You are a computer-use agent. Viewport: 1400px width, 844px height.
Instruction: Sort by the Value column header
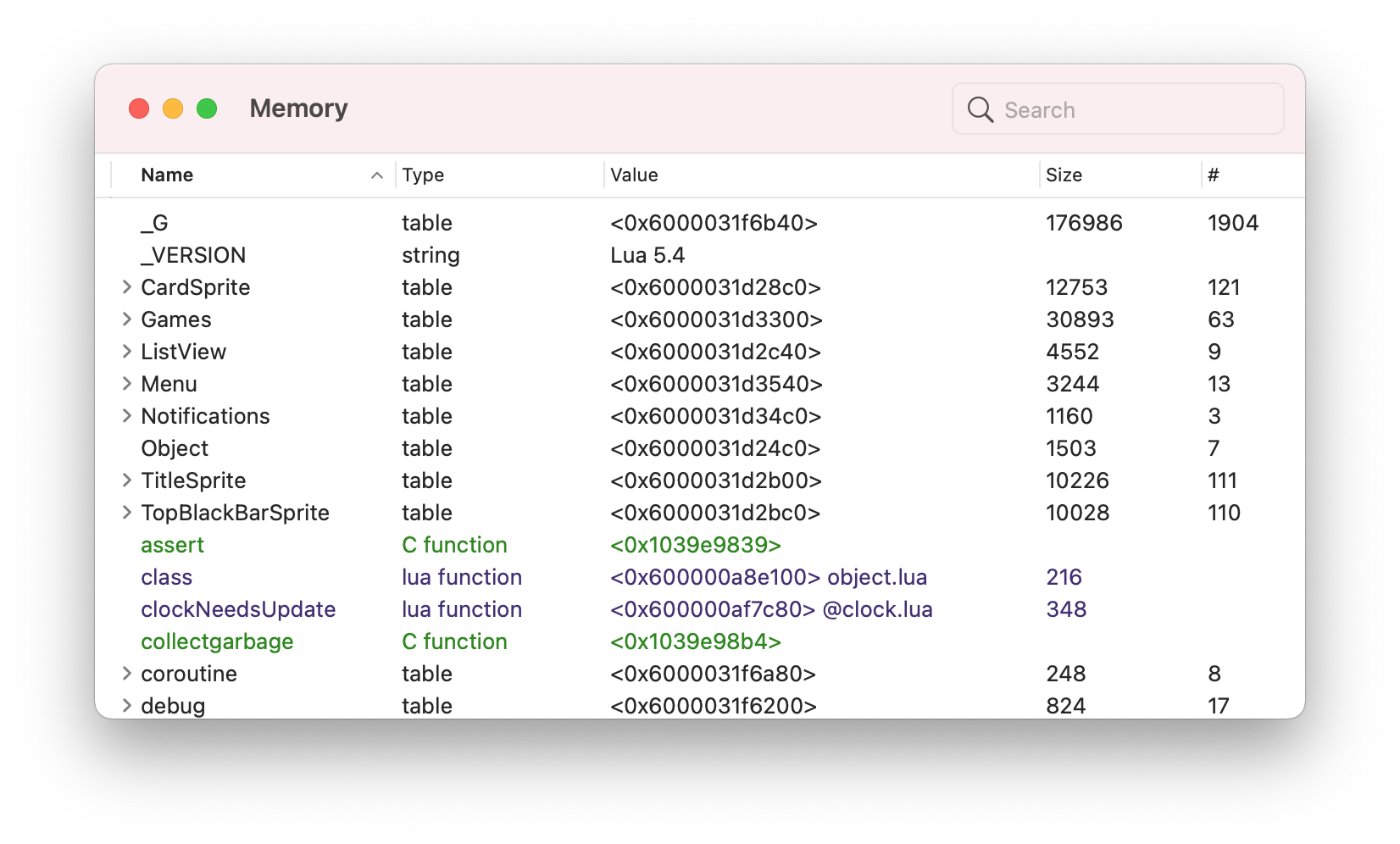coord(634,175)
